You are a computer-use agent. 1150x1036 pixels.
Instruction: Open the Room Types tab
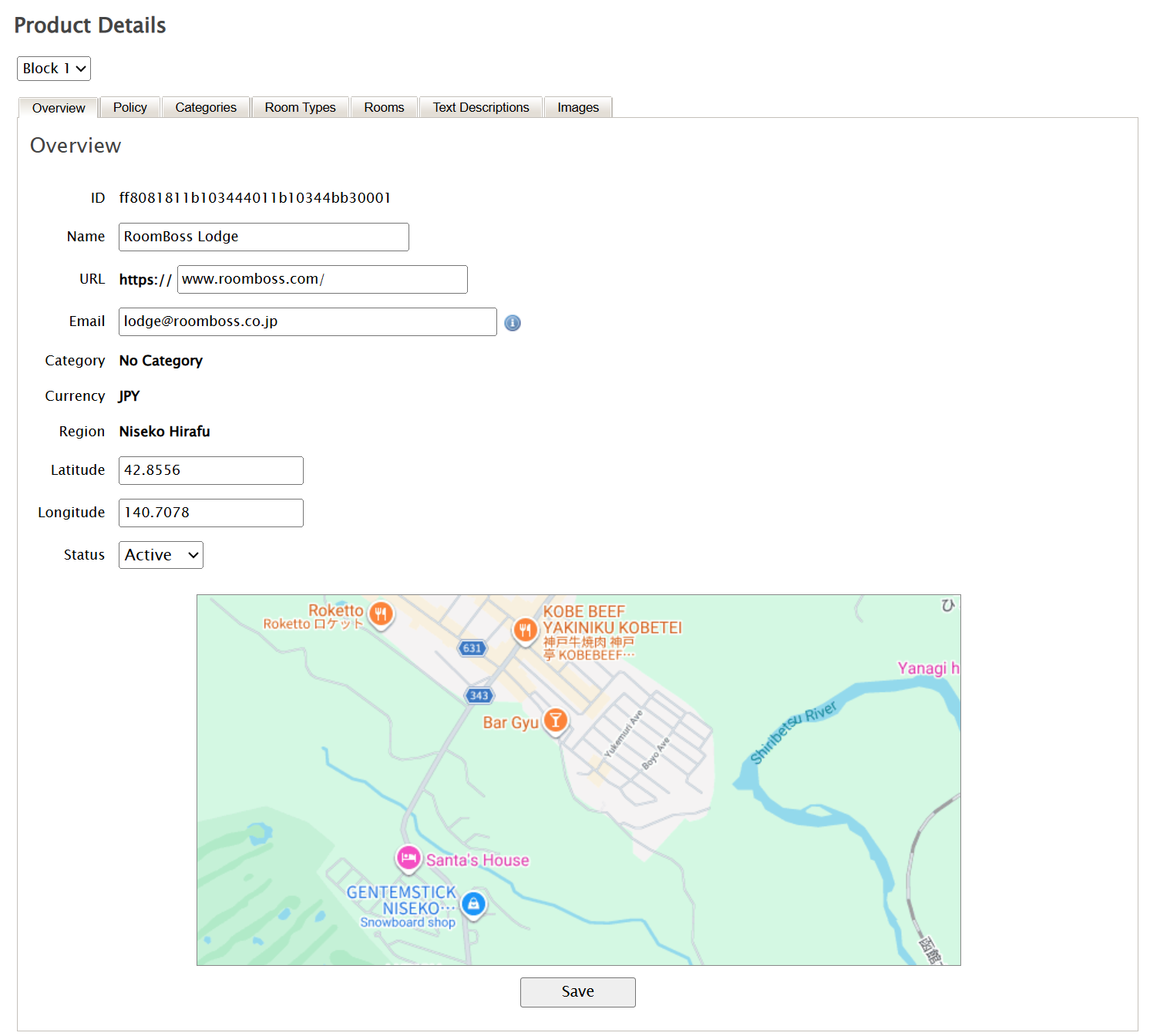300,107
